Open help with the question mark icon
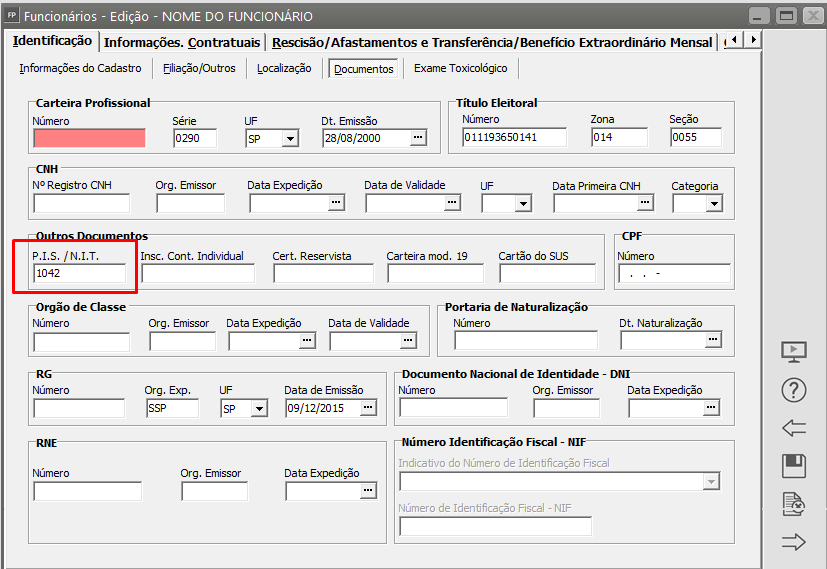The height and width of the screenshot is (569, 827). 793,390
